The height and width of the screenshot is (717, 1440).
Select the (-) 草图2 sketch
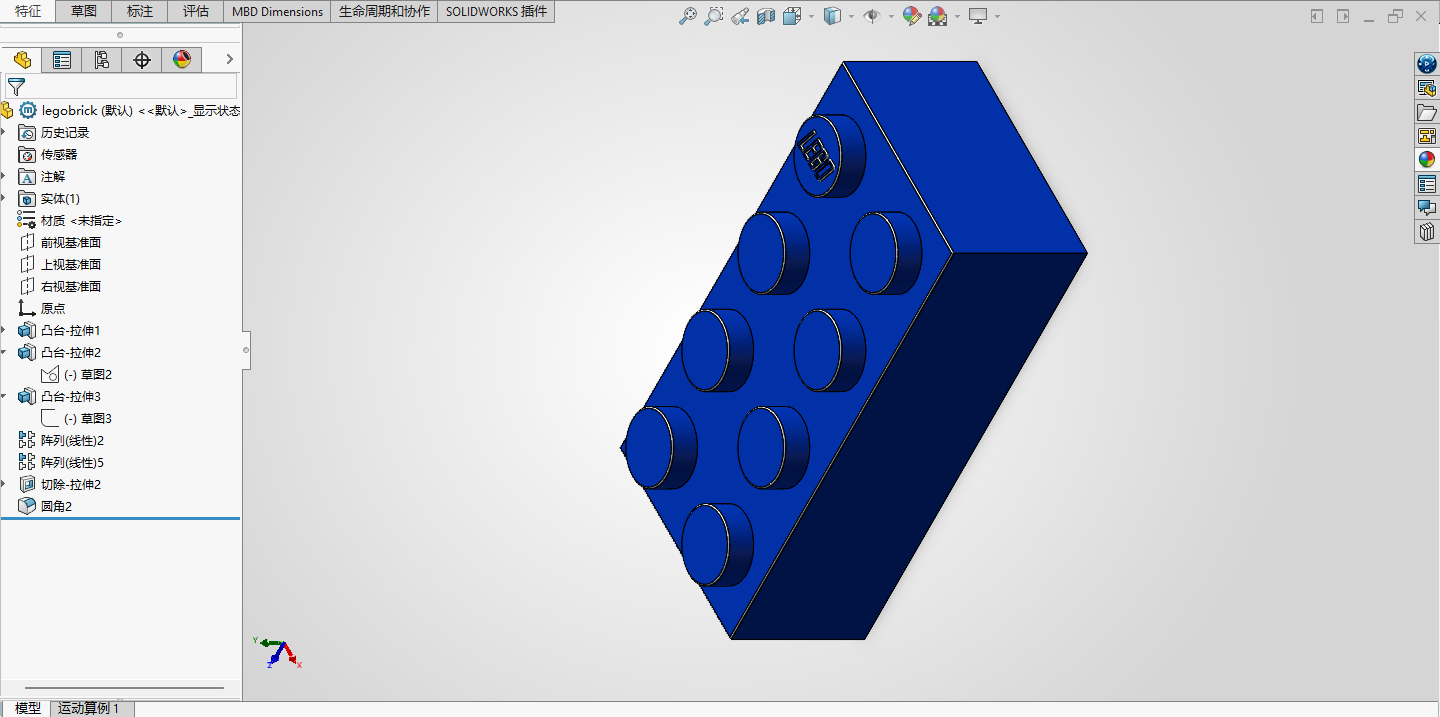tap(76, 374)
